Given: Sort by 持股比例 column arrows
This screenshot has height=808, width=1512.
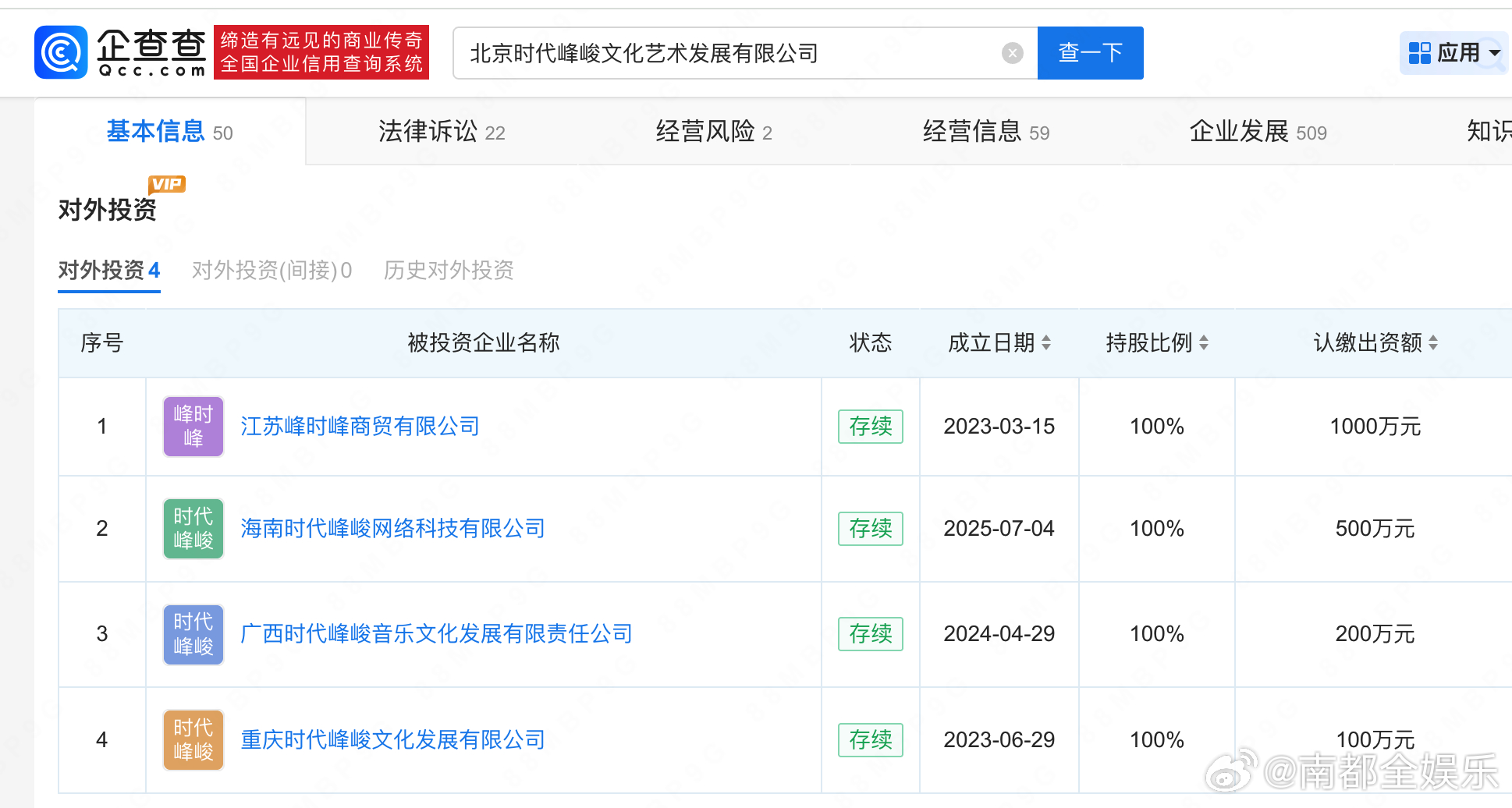Looking at the screenshot, I should click(x=1204, y=342).
